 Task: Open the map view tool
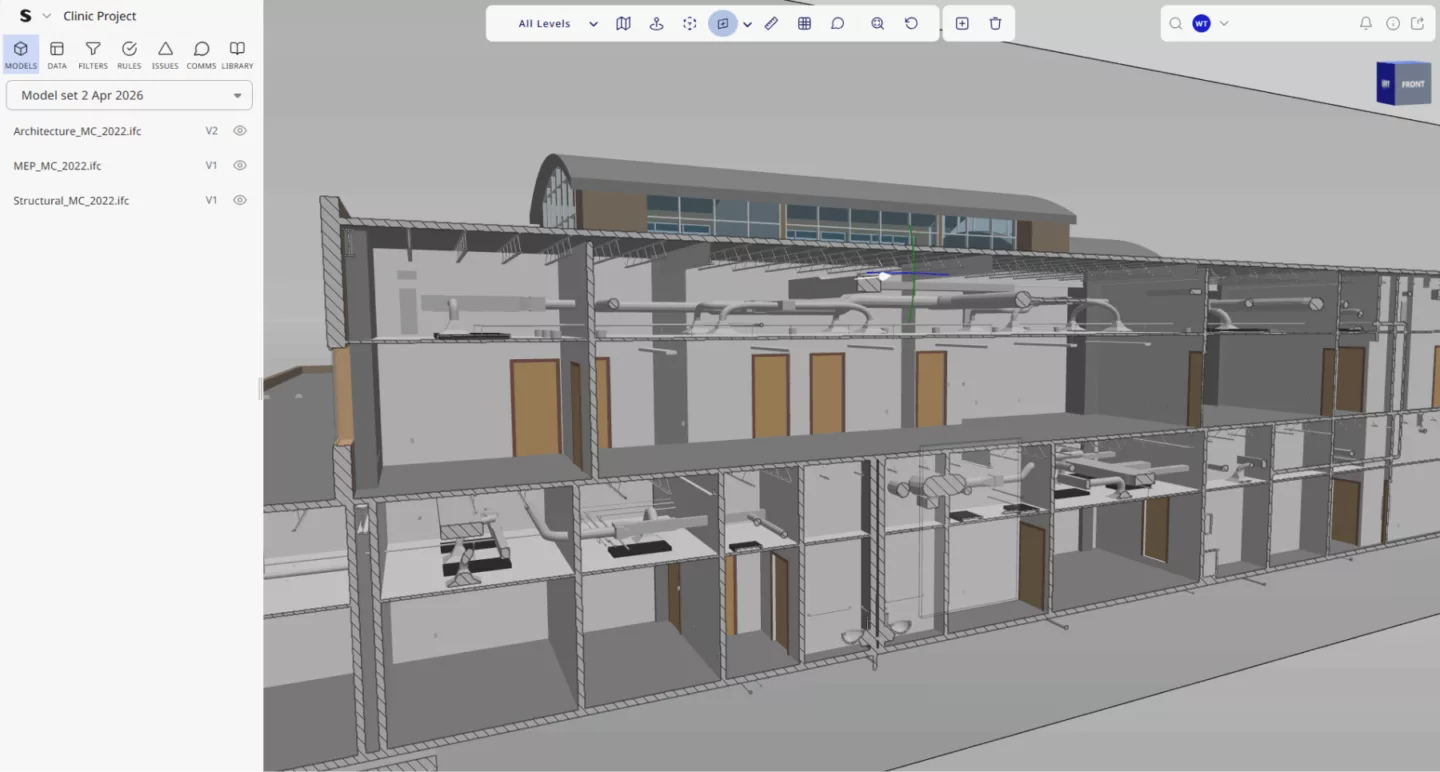click(x=623, y=24)
